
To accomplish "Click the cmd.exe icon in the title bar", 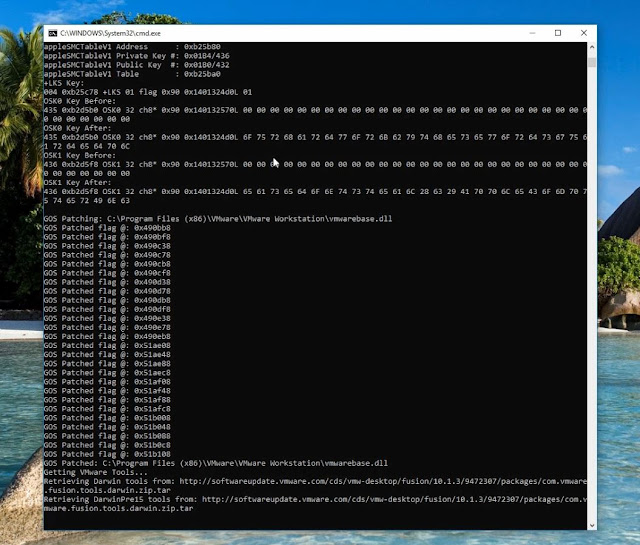I will click(53, 33).
